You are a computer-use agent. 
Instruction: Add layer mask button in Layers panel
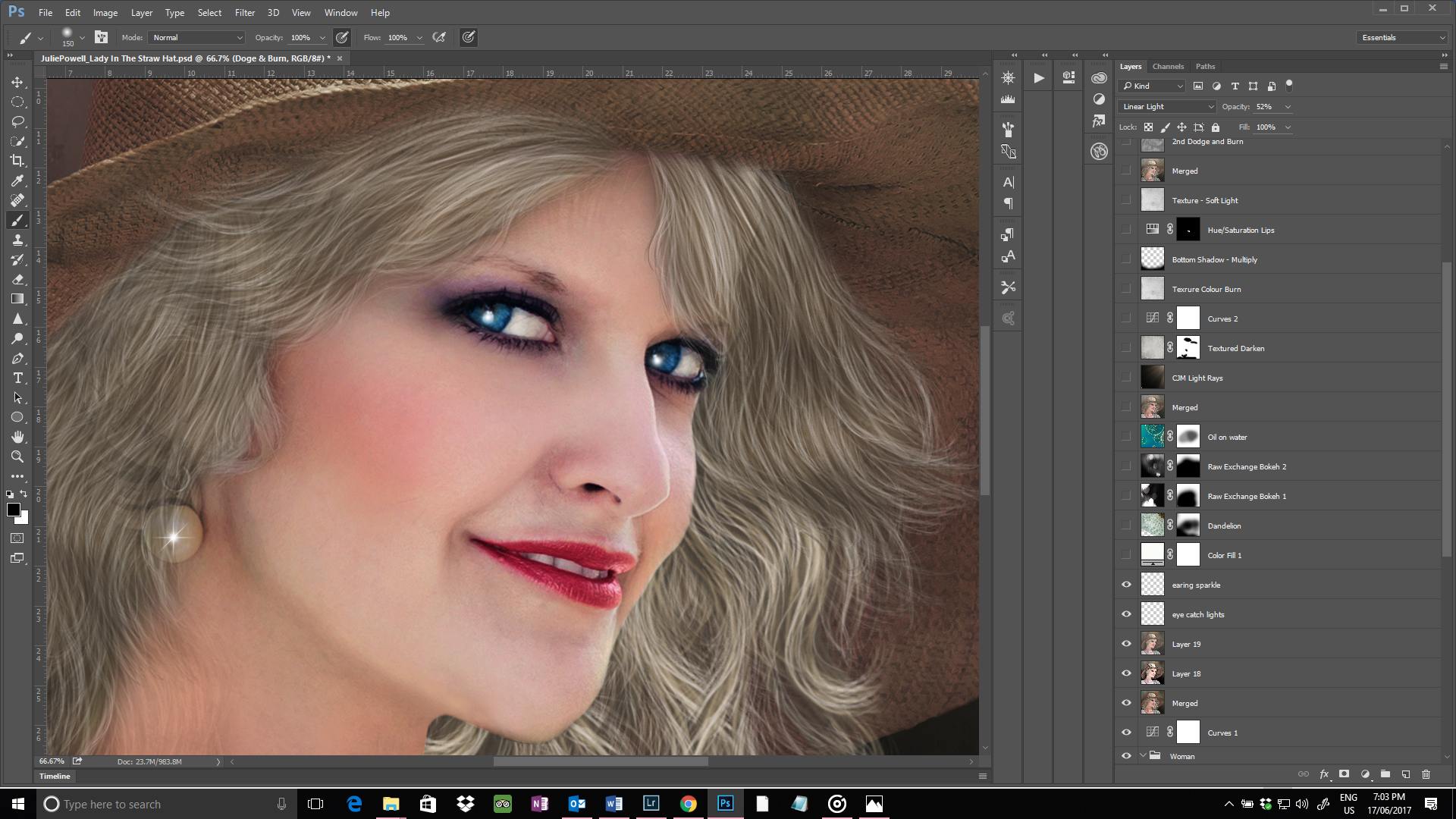tap(1344, 774)
